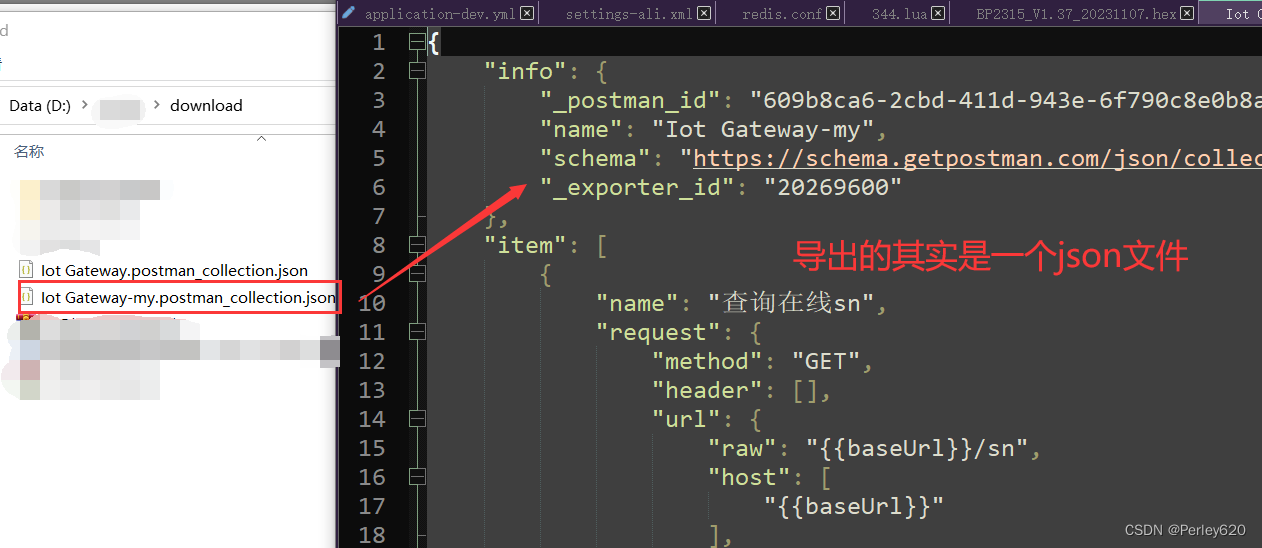
Task: Close the redis.conf tab
Action: coord(833,14)
